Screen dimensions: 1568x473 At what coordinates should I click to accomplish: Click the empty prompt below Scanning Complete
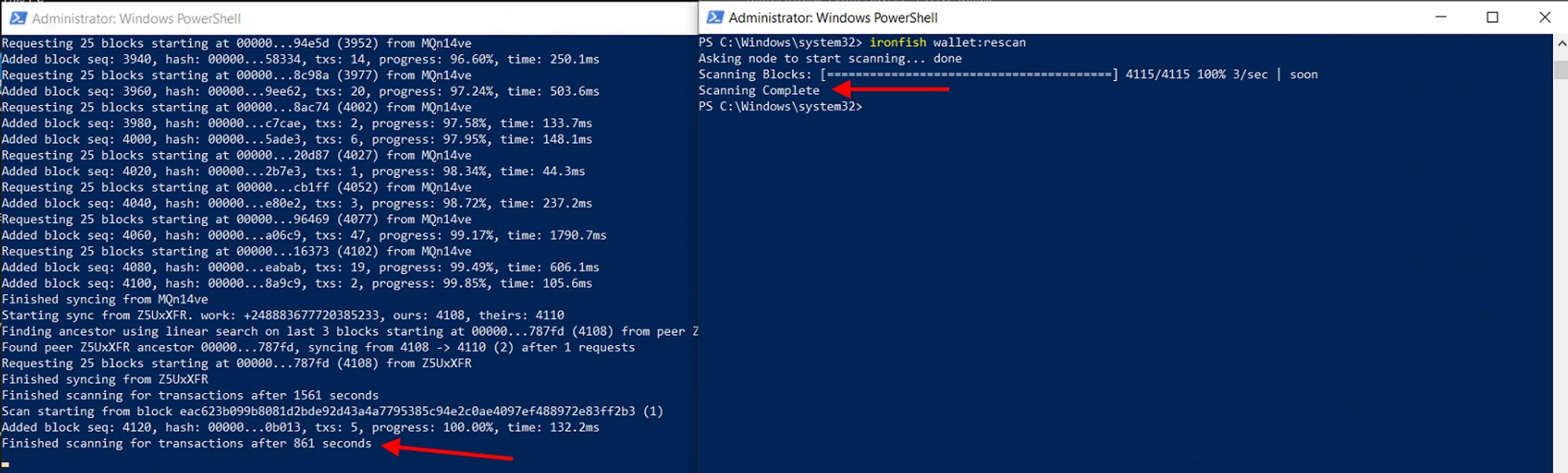coord(780,107)
